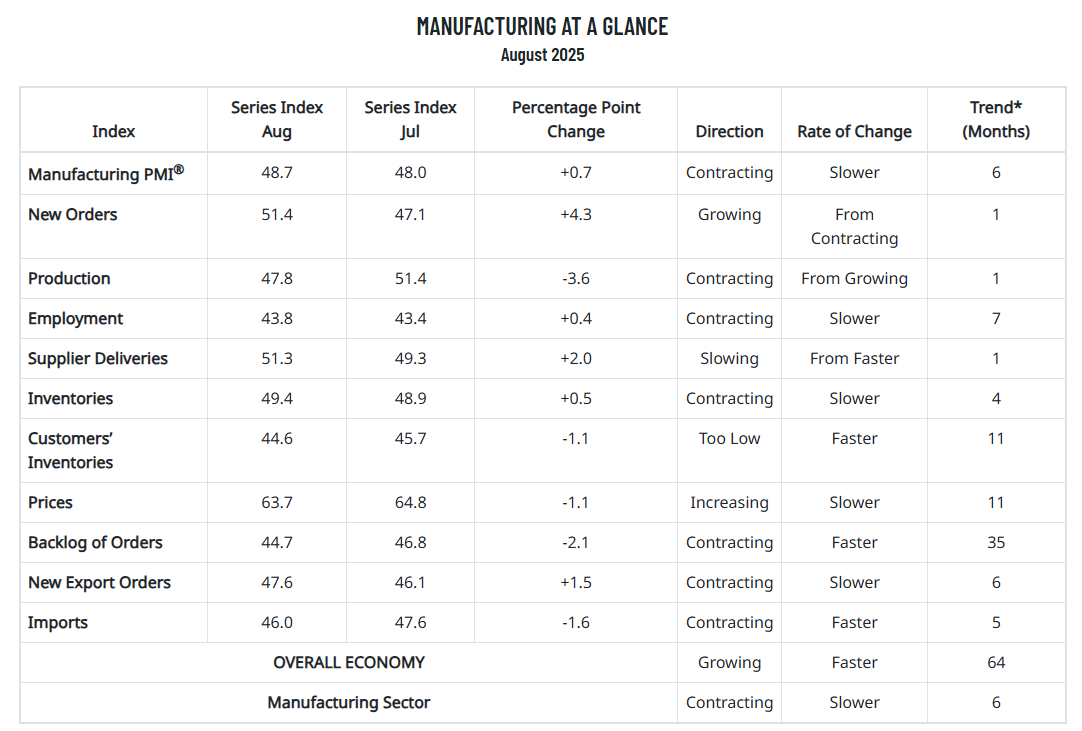This screenshot has height=731, width=1082.
Task: Click the Prices August value 63.7
Action: [x=276, y=502]
